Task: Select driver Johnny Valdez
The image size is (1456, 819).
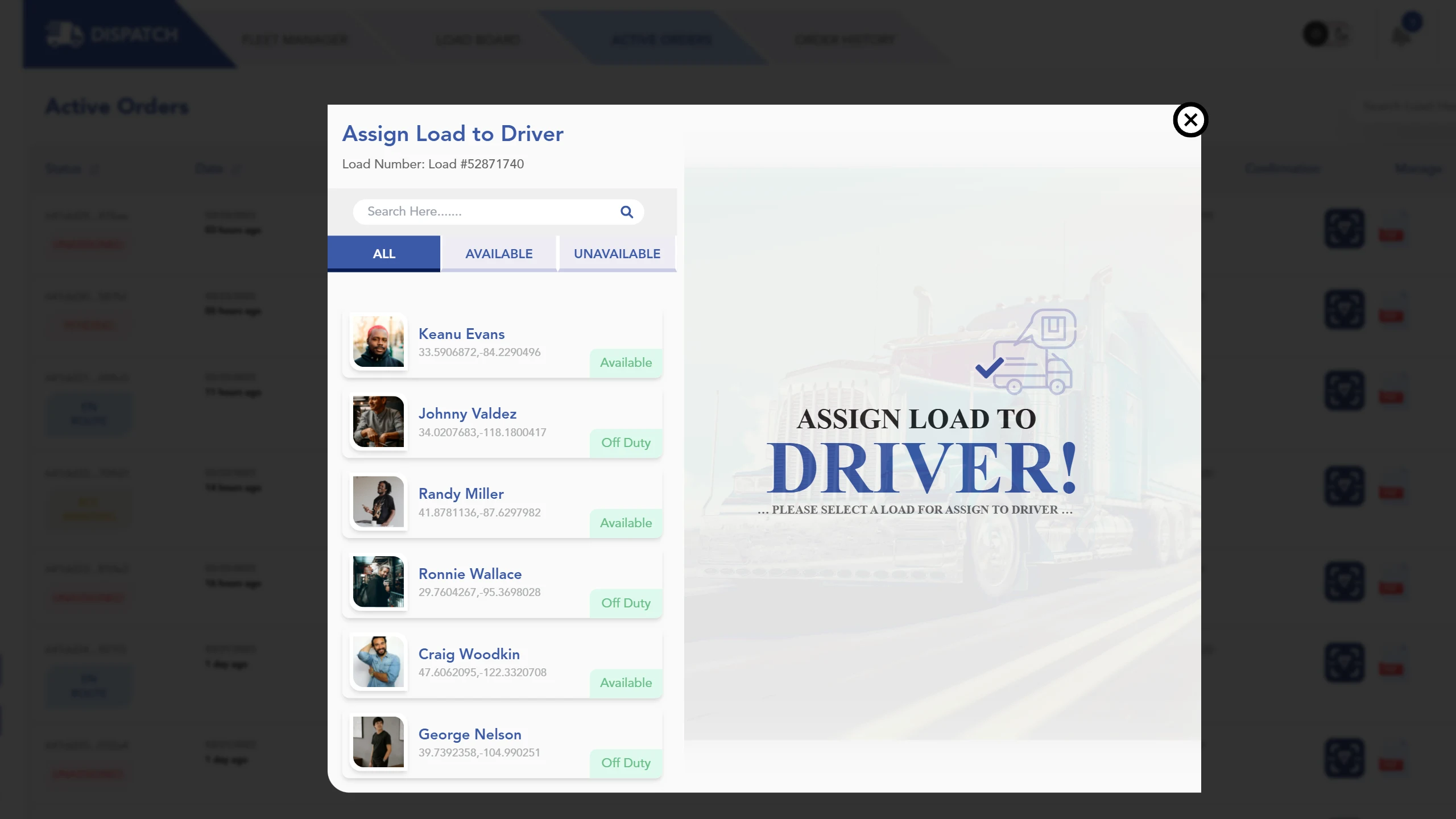Action: tap(502, 423)
